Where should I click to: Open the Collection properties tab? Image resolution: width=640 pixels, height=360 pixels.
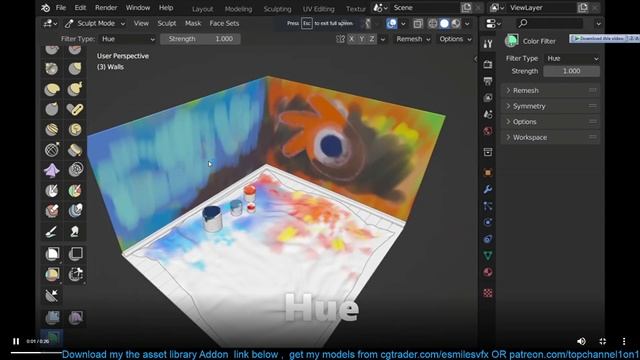[x=488, y=152]
